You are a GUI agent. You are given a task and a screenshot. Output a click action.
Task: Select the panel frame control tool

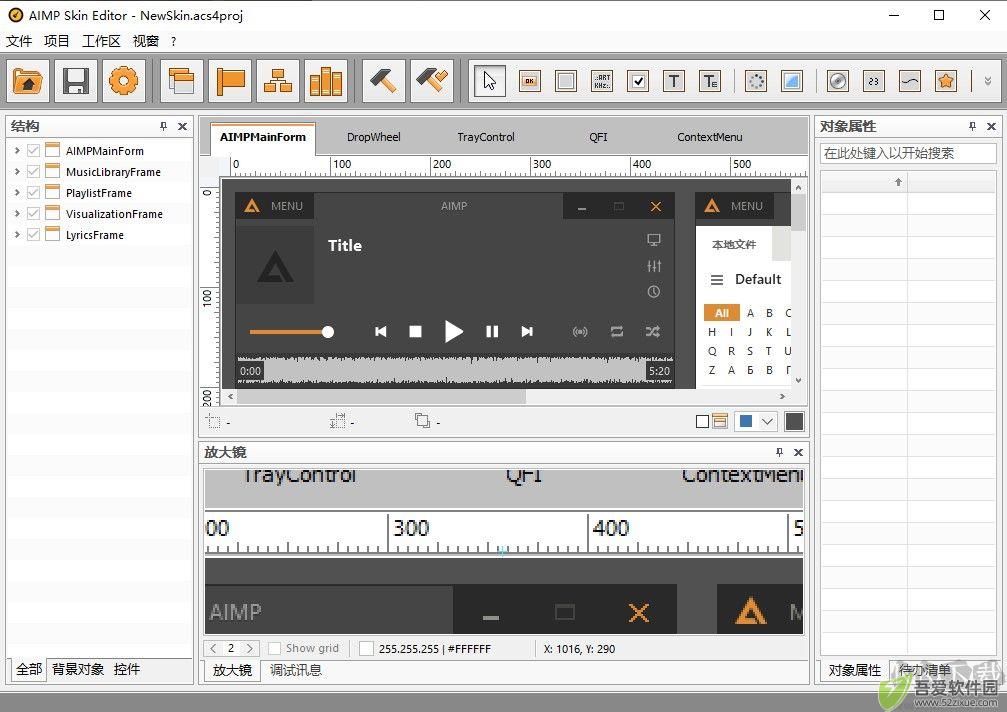pos(566,81)
